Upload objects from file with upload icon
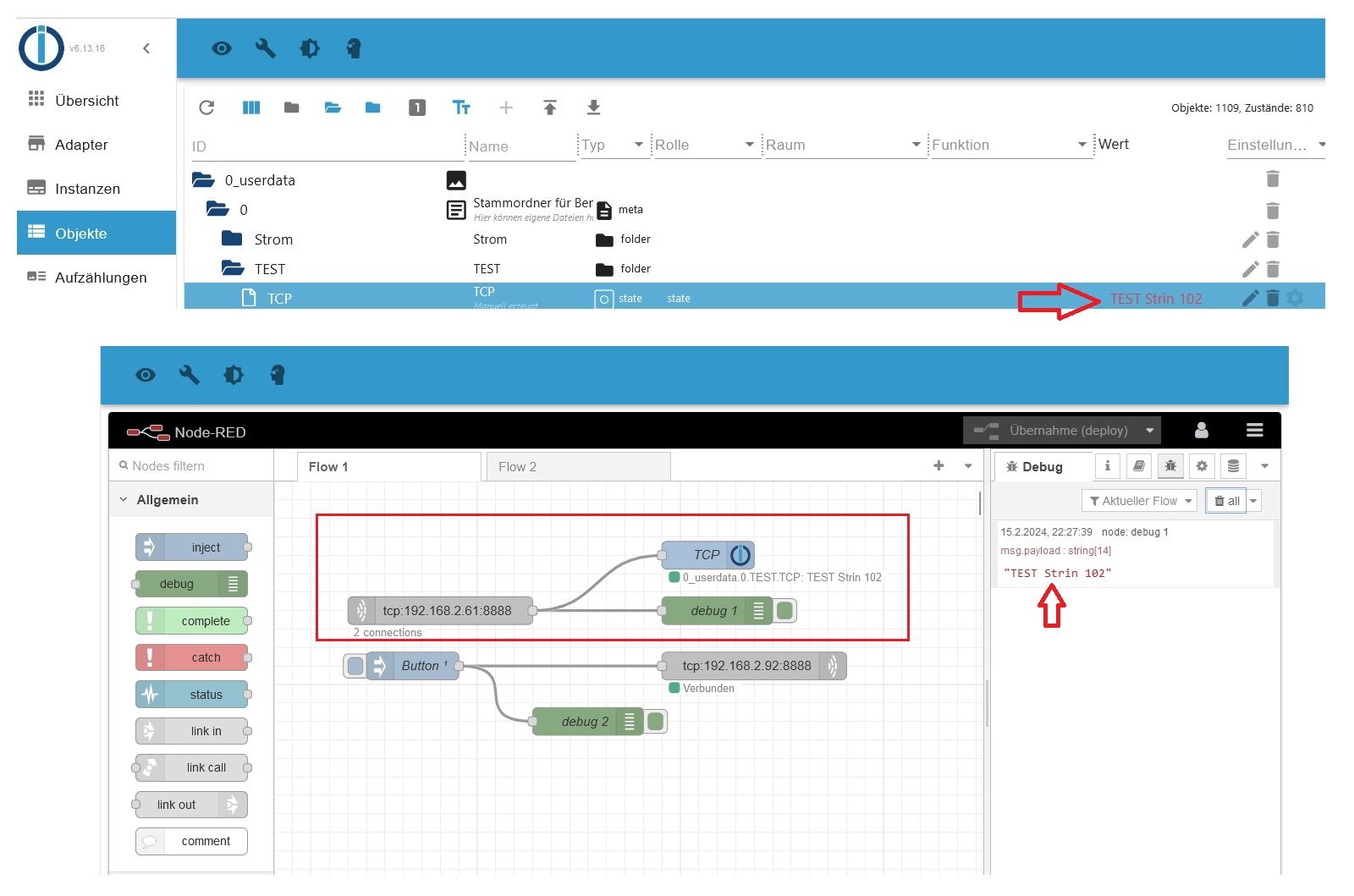The width and height of the screenshot is (1354, 896). (550, 107)
